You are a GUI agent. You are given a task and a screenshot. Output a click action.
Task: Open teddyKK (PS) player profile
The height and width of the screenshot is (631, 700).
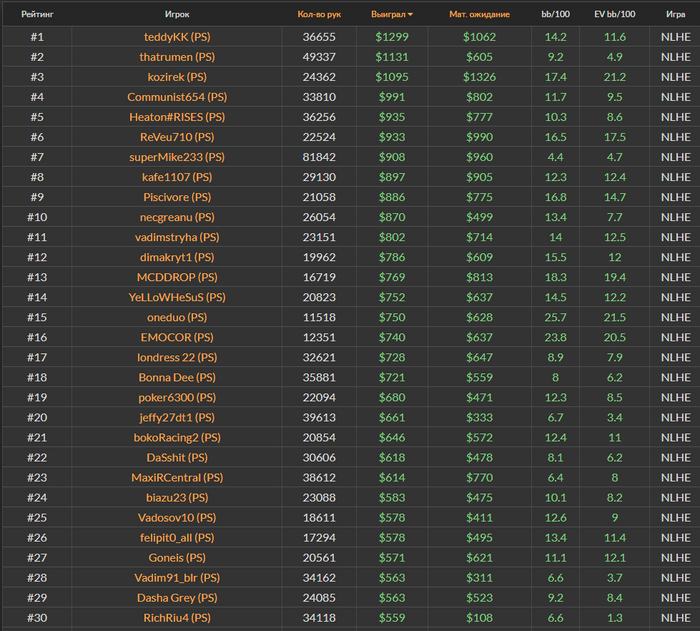click(x=177, y=37)
